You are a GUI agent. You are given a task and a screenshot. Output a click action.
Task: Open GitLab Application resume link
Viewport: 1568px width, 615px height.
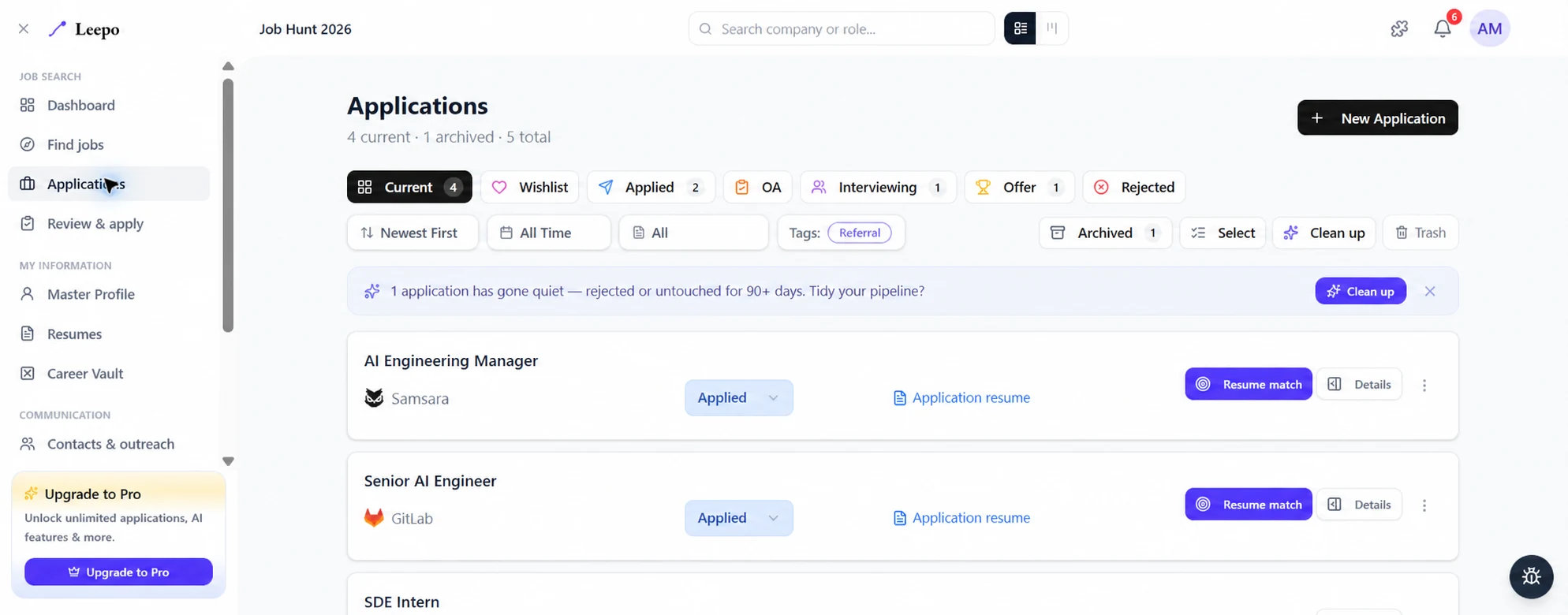(x=961, y=518)
